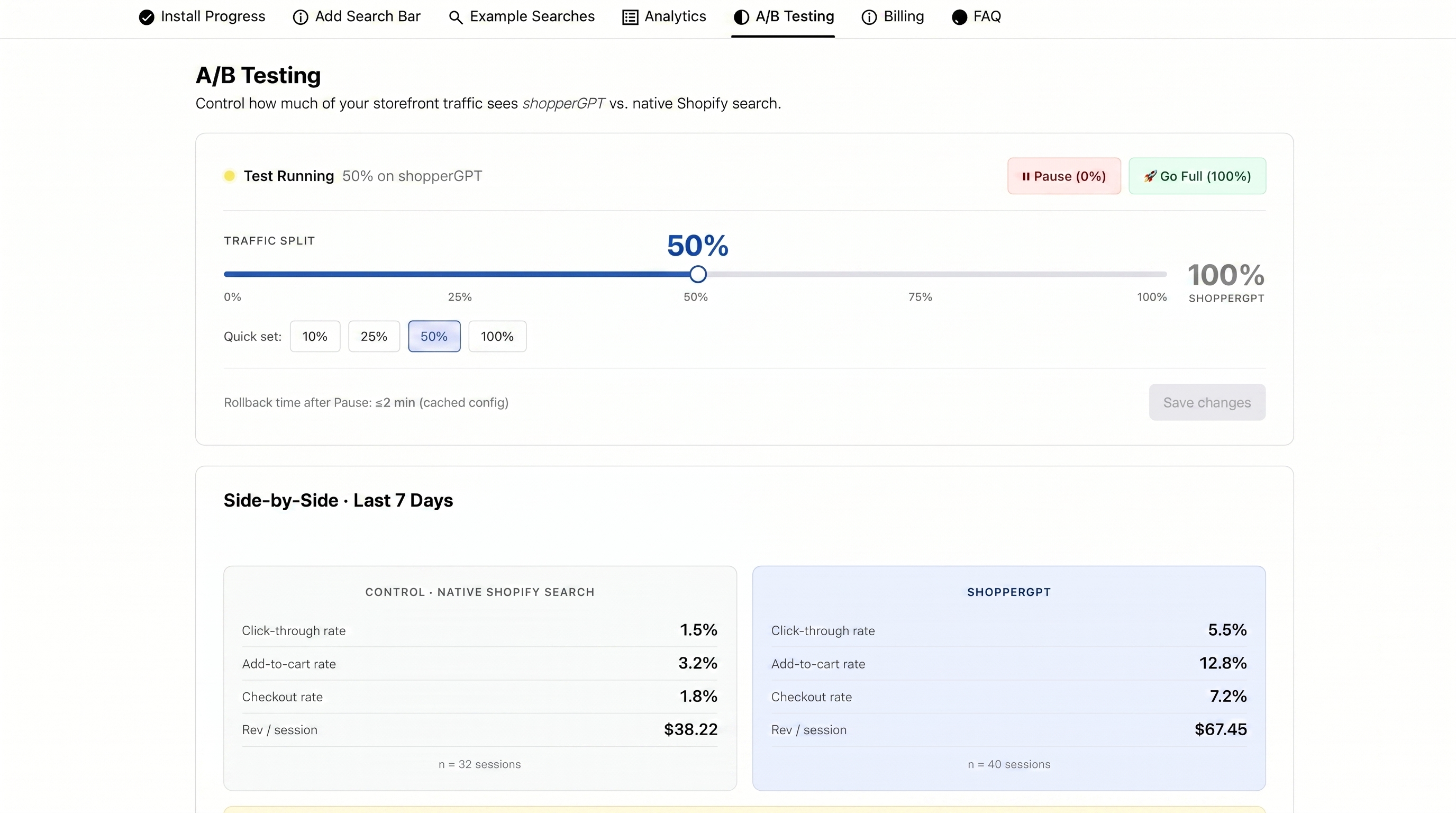The image size is (1456, 813).
Task: Click the Save changes button
Action: 1207,403
